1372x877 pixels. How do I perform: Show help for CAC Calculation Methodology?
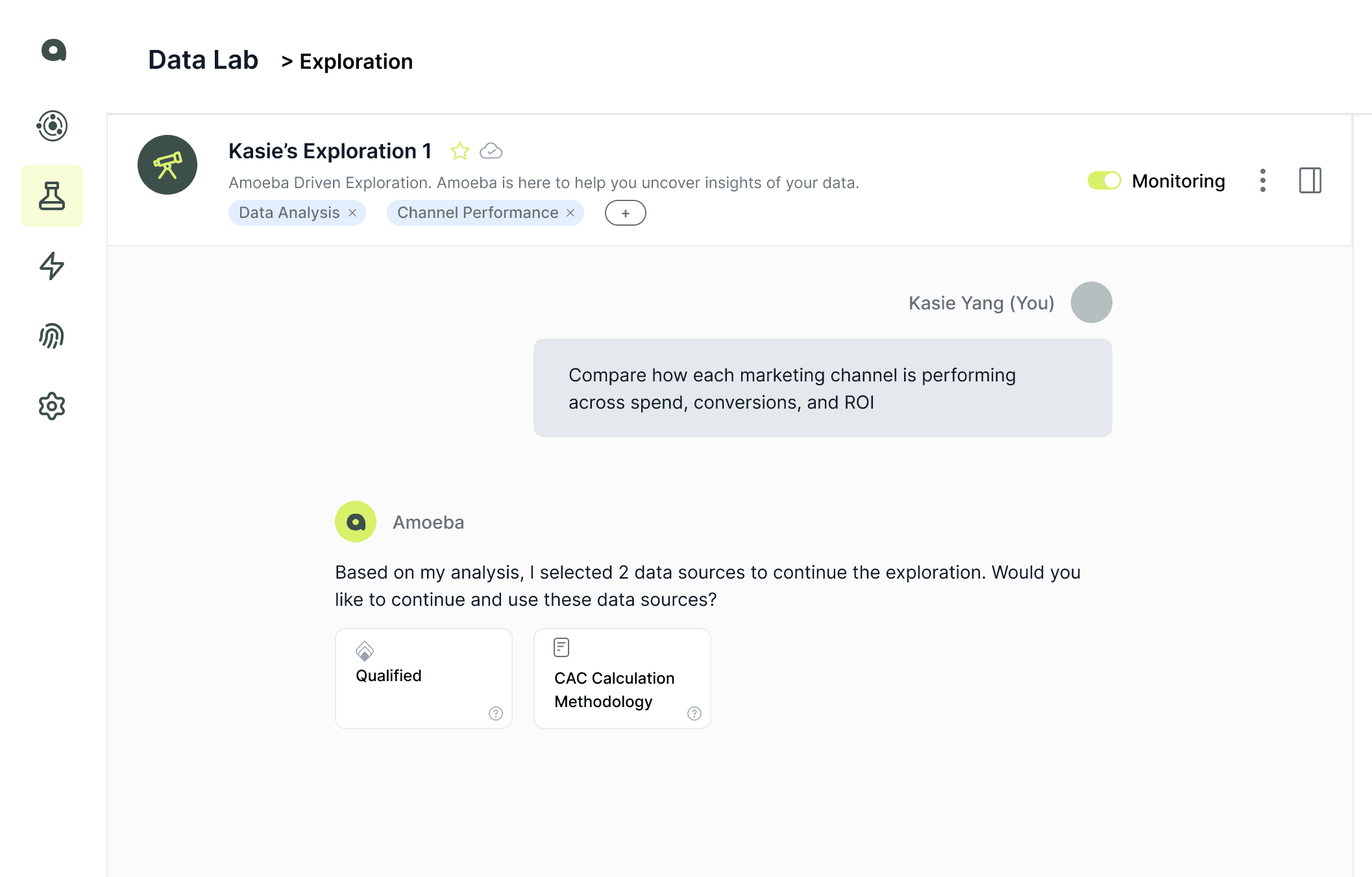pos(694,714)
